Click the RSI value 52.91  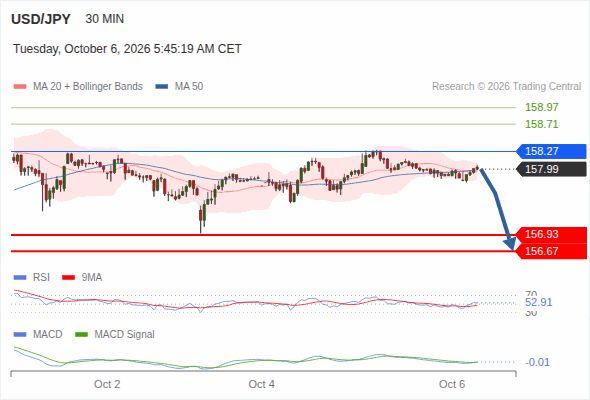tap(538, 303)
